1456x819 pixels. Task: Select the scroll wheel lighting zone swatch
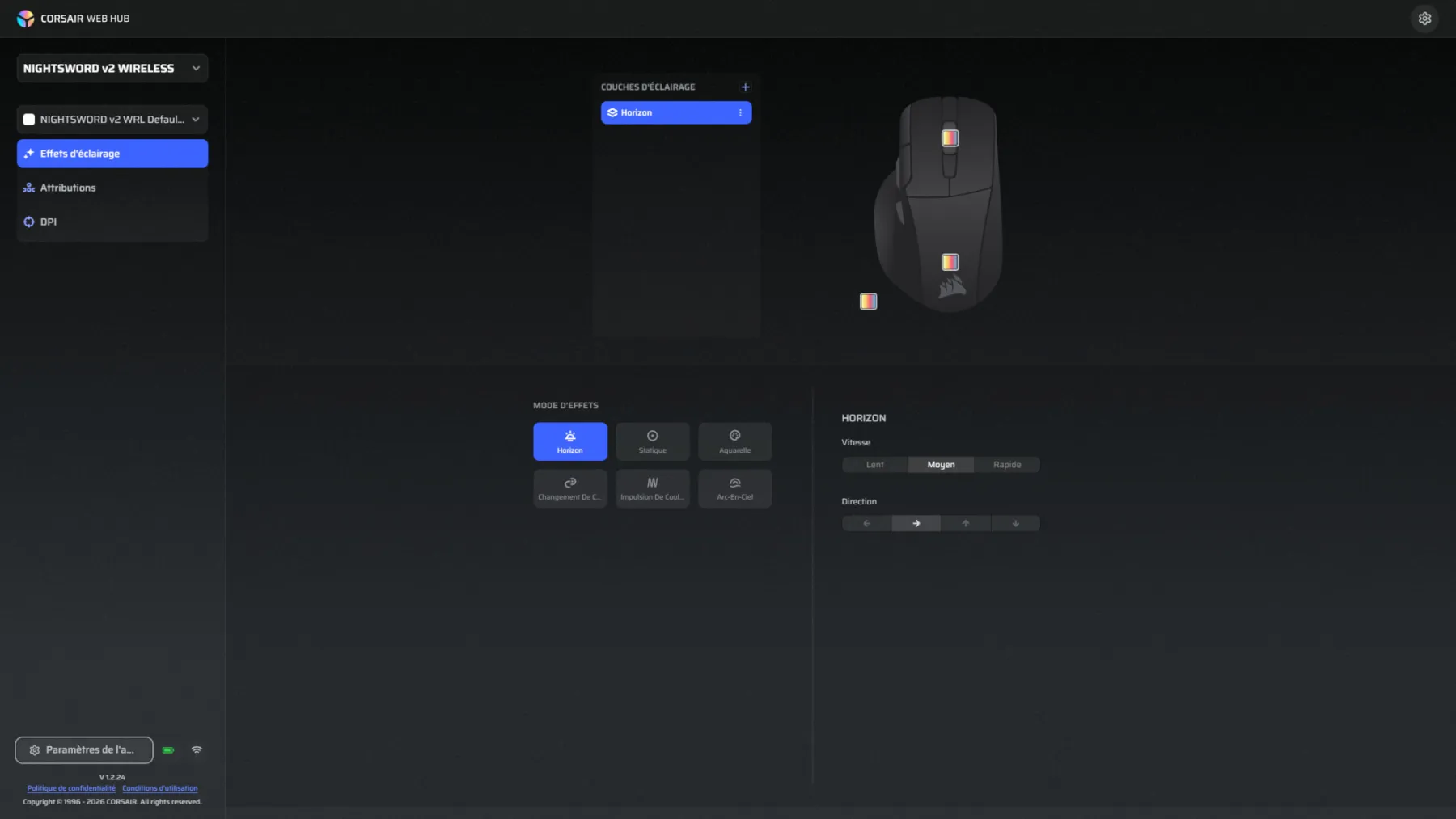click(x=950, y=138)
